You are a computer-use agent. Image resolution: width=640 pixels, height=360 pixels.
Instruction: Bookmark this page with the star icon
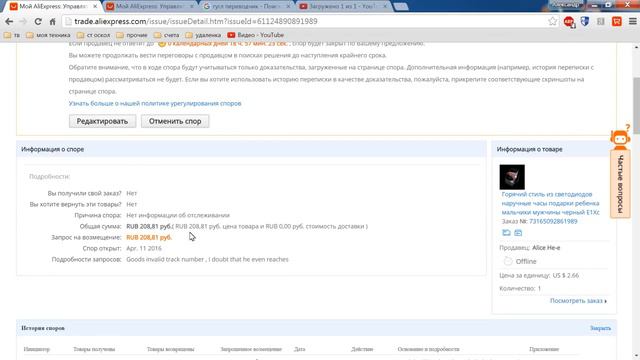552,22
